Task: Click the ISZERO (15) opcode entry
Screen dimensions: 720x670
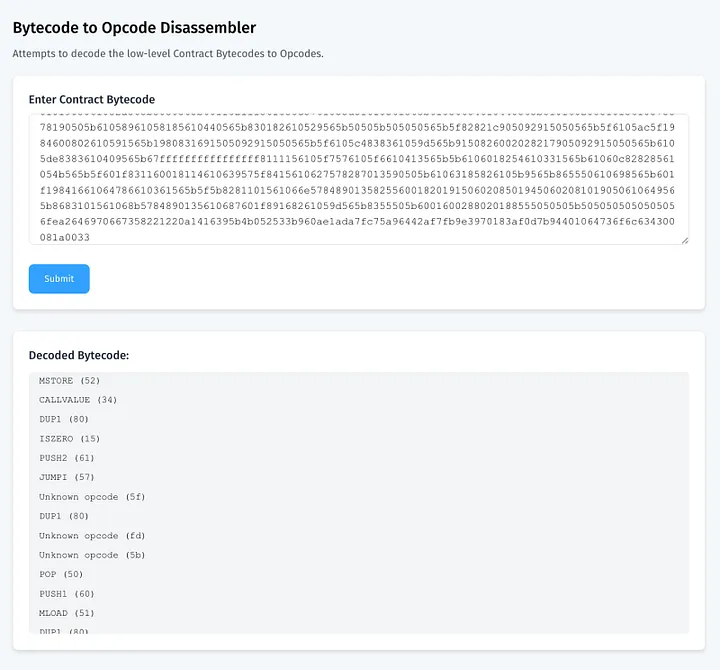Action: [70, 439]
